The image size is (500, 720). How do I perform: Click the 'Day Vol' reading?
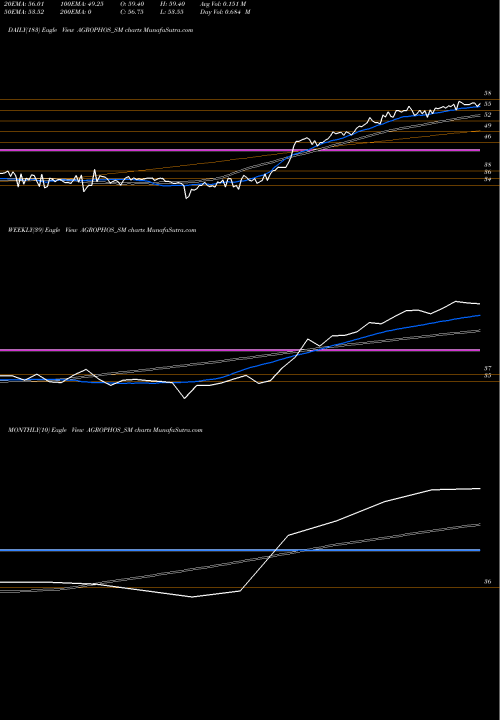click(225, 12)
